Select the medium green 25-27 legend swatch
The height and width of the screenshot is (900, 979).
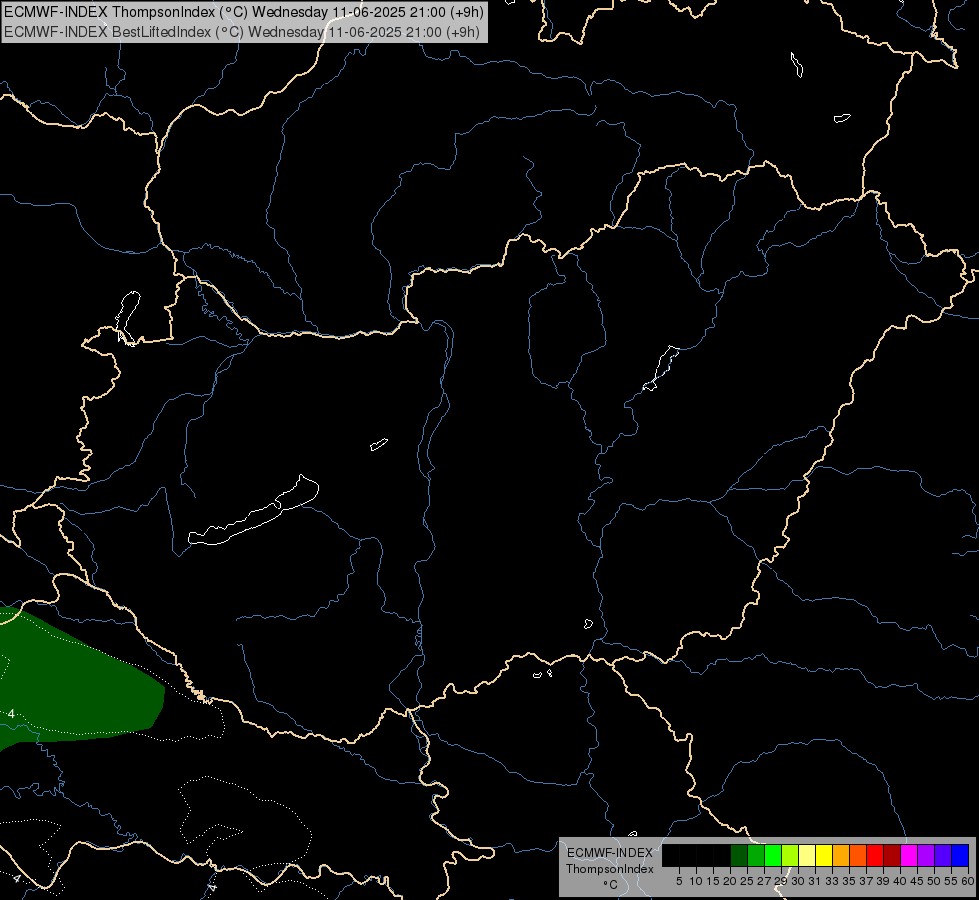click(x=756, y=856)
